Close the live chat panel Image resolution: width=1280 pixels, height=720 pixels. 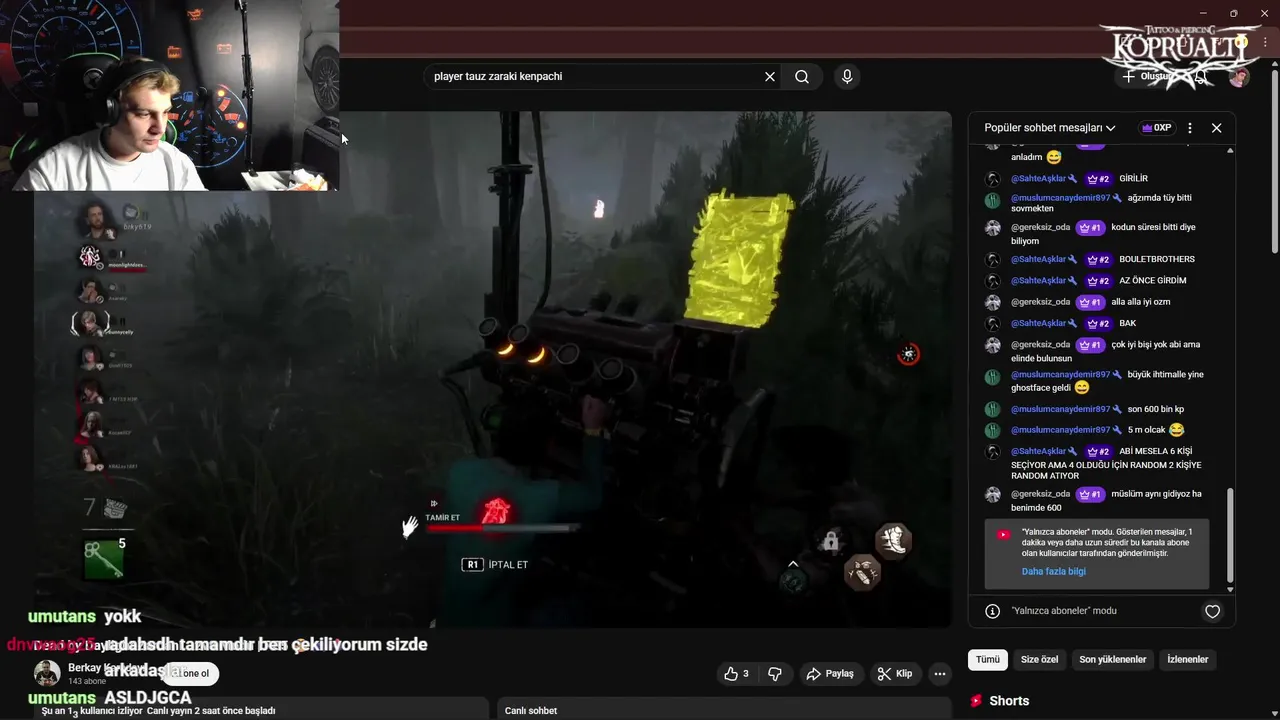coord(1216,128)
